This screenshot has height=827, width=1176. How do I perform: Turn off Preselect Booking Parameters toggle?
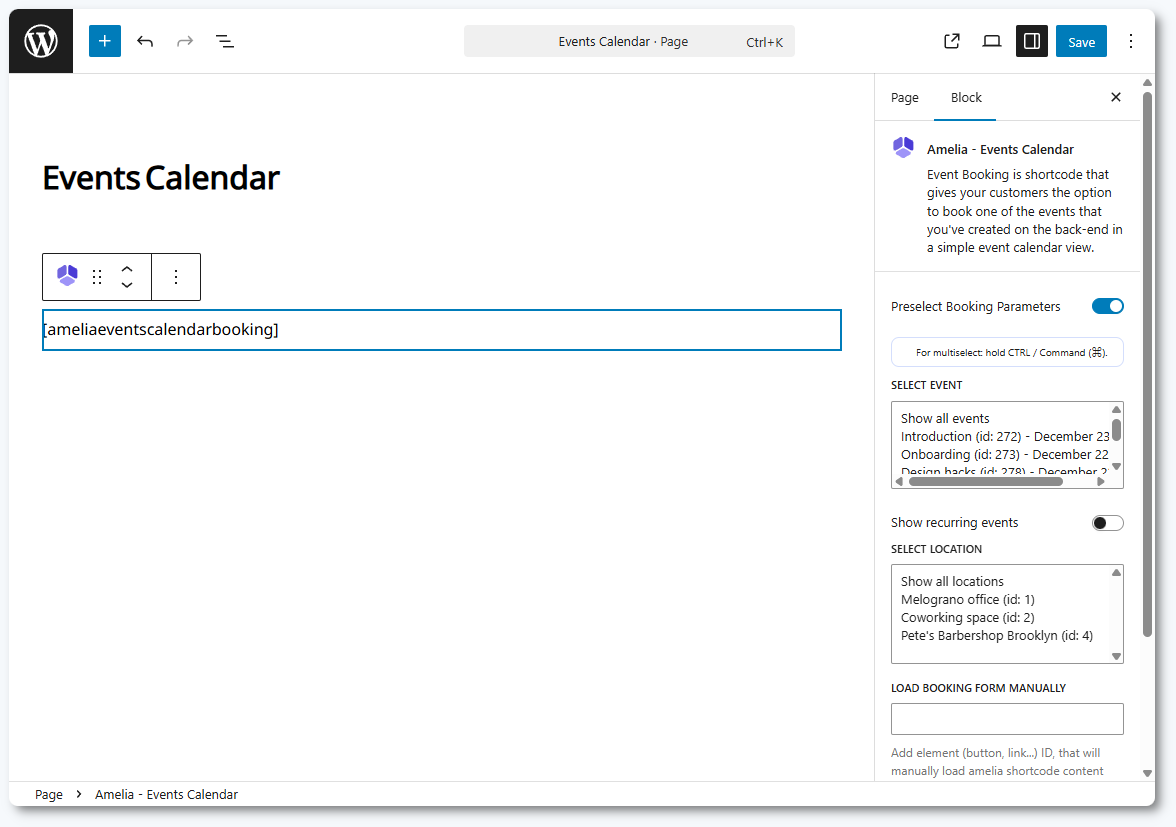tap(1107, 306)
